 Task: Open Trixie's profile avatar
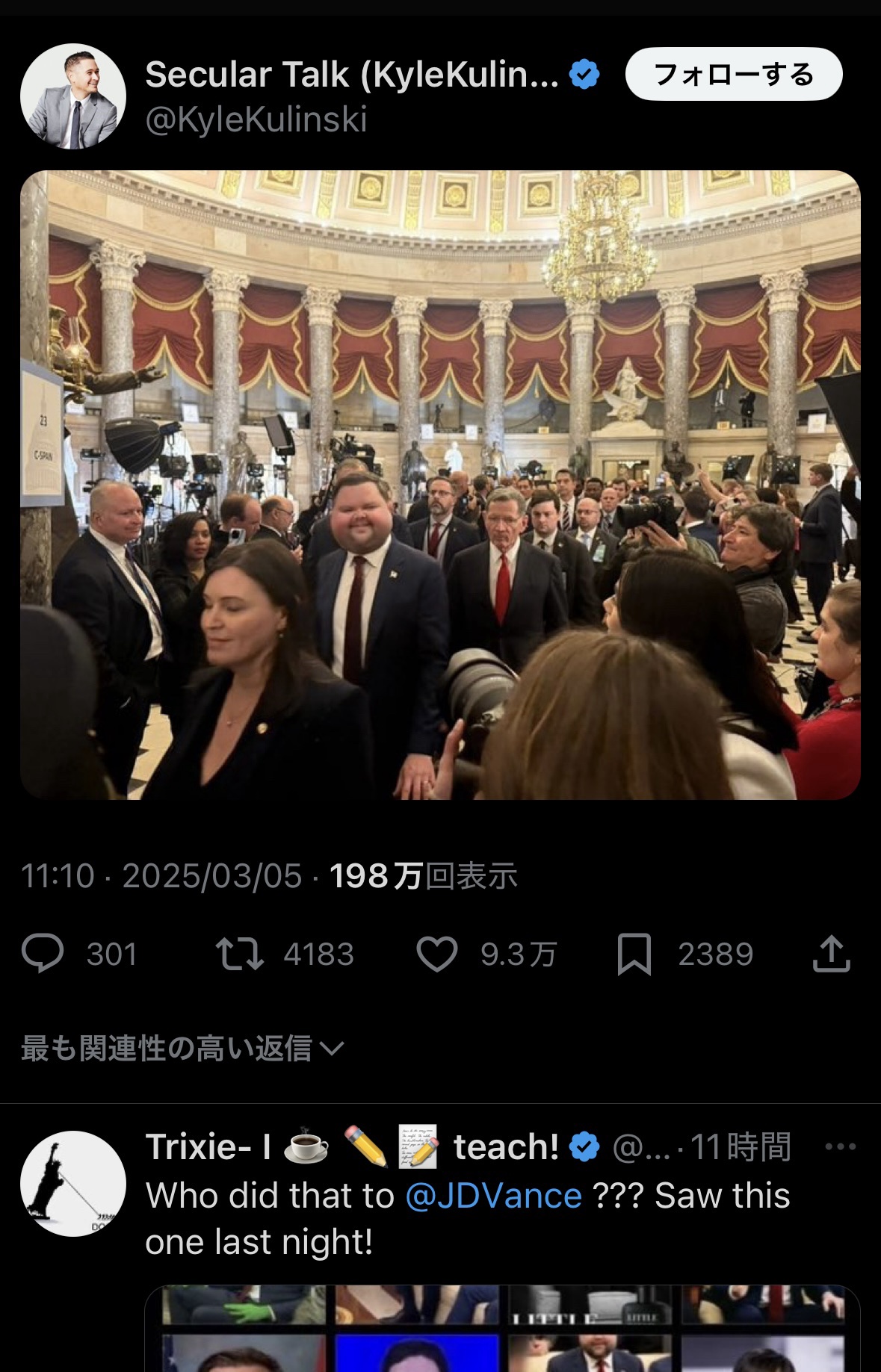73,1184
